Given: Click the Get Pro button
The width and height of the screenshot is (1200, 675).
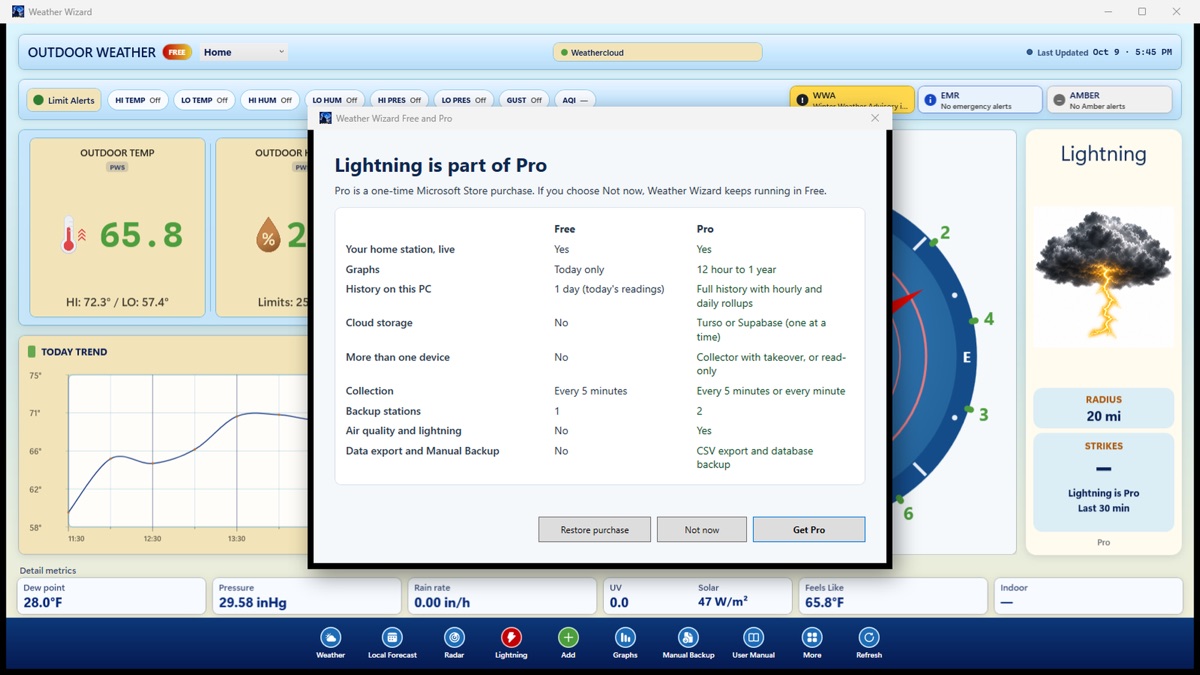Looking at the screenshot, I should pyautogui.click(x=809, y=529).
